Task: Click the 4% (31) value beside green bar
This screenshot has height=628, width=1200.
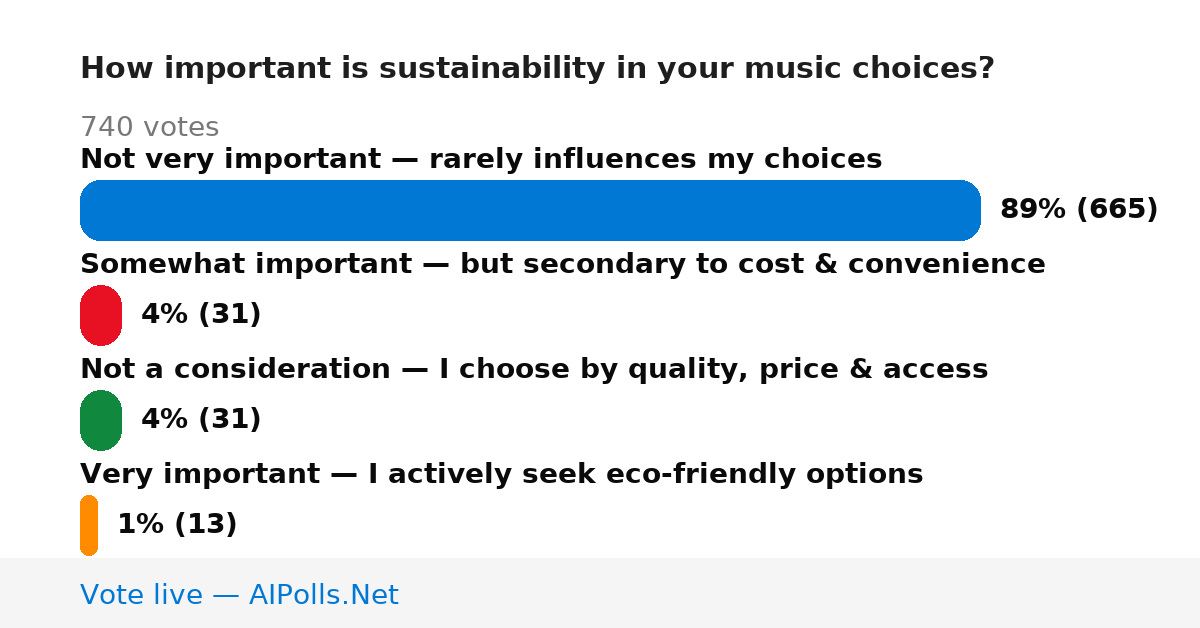Action: tap(201, 420)
